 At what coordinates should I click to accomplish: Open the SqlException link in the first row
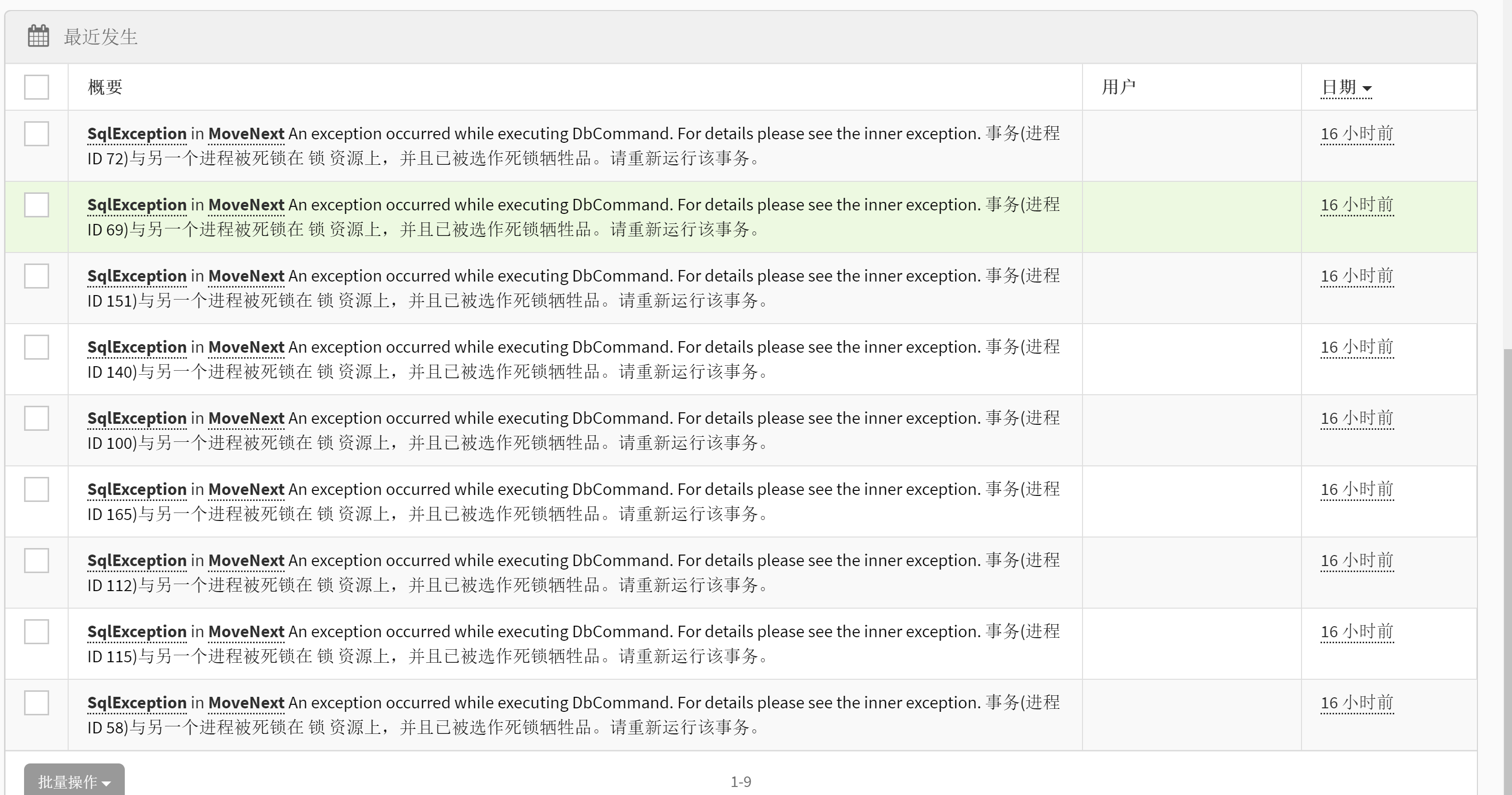(136, 134)
